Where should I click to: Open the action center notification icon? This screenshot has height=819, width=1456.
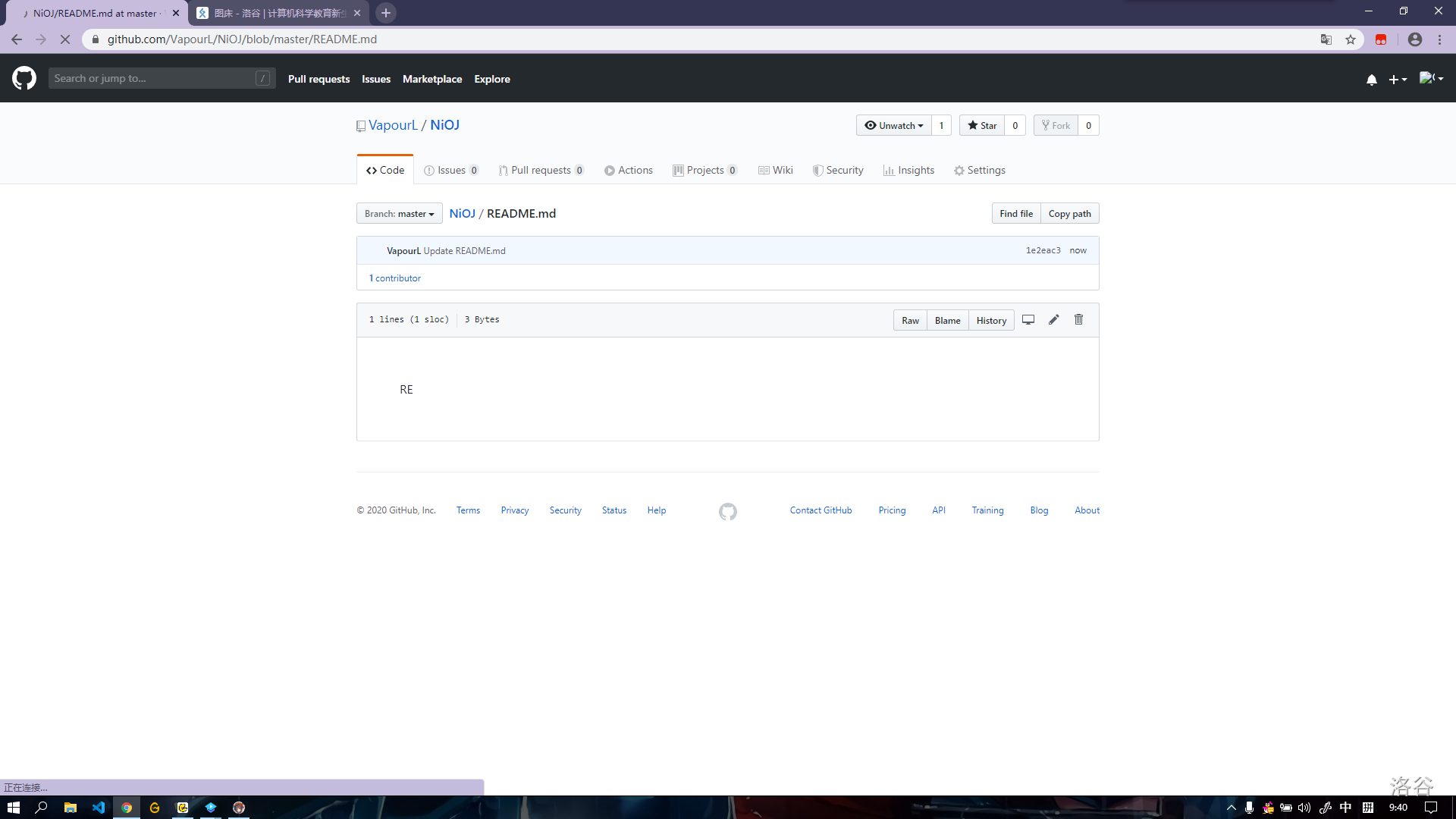tap(1431, 808)
